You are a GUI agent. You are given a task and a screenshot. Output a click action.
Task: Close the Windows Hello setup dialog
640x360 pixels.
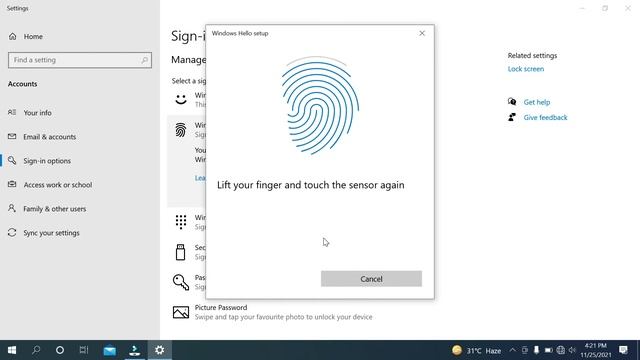tap(422, 33)
